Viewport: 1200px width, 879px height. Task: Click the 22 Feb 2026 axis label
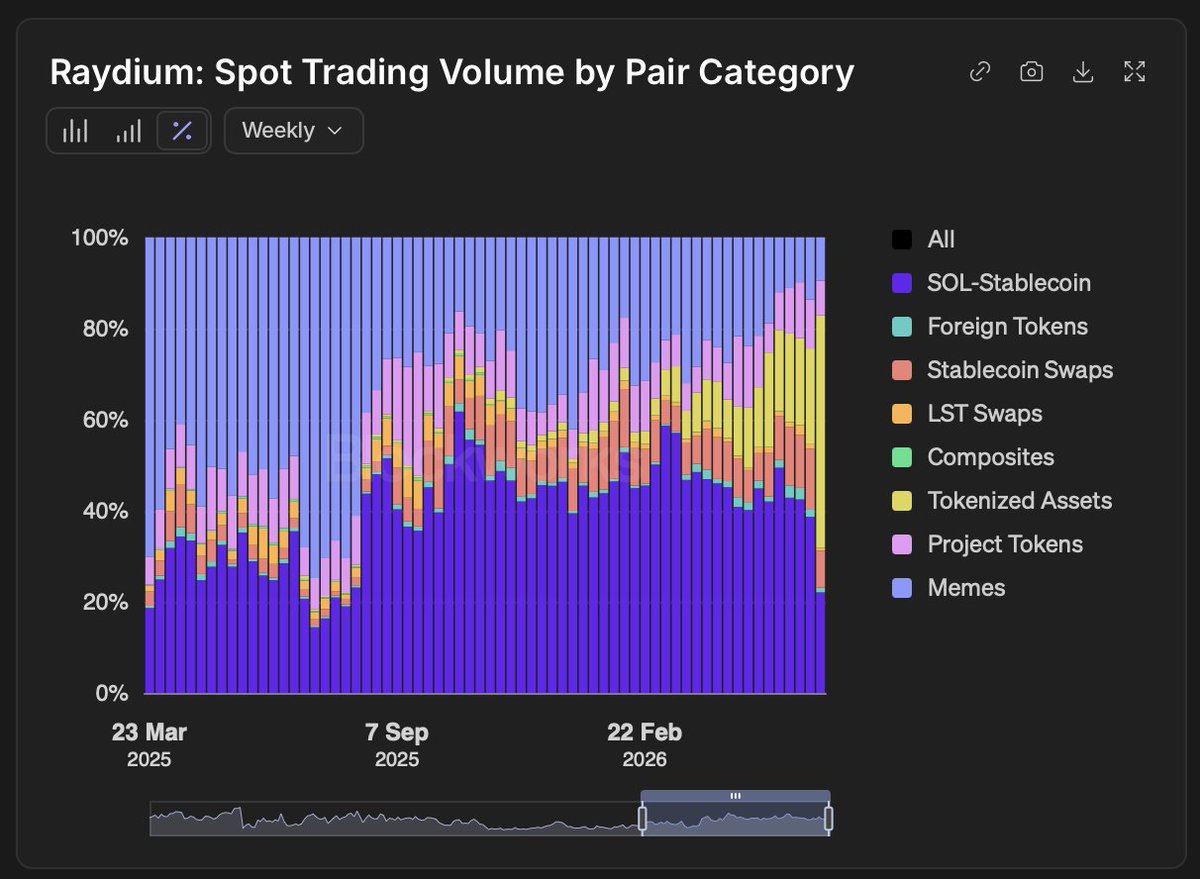tap(645, 744)
